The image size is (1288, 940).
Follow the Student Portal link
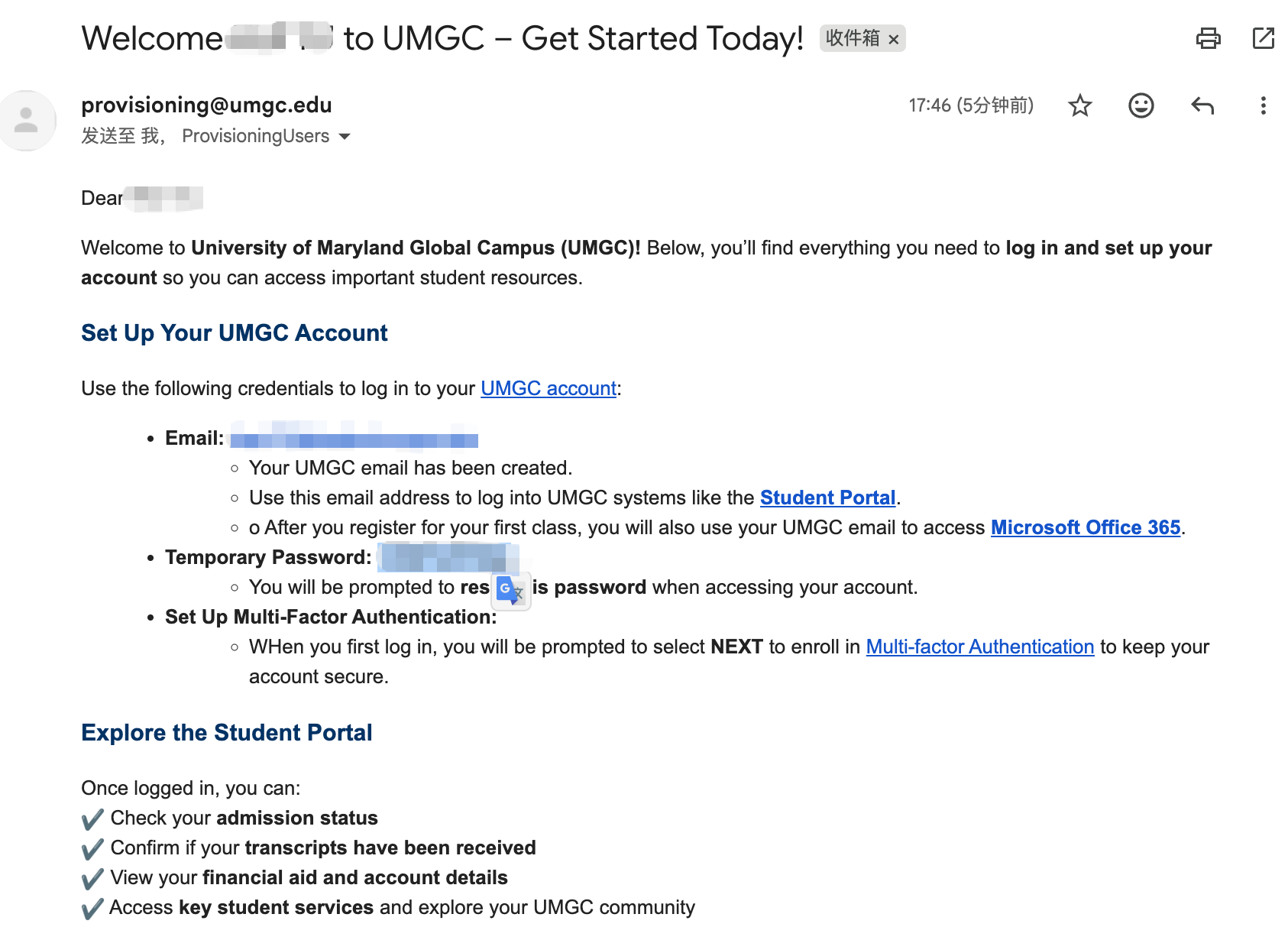pos(827,498)
